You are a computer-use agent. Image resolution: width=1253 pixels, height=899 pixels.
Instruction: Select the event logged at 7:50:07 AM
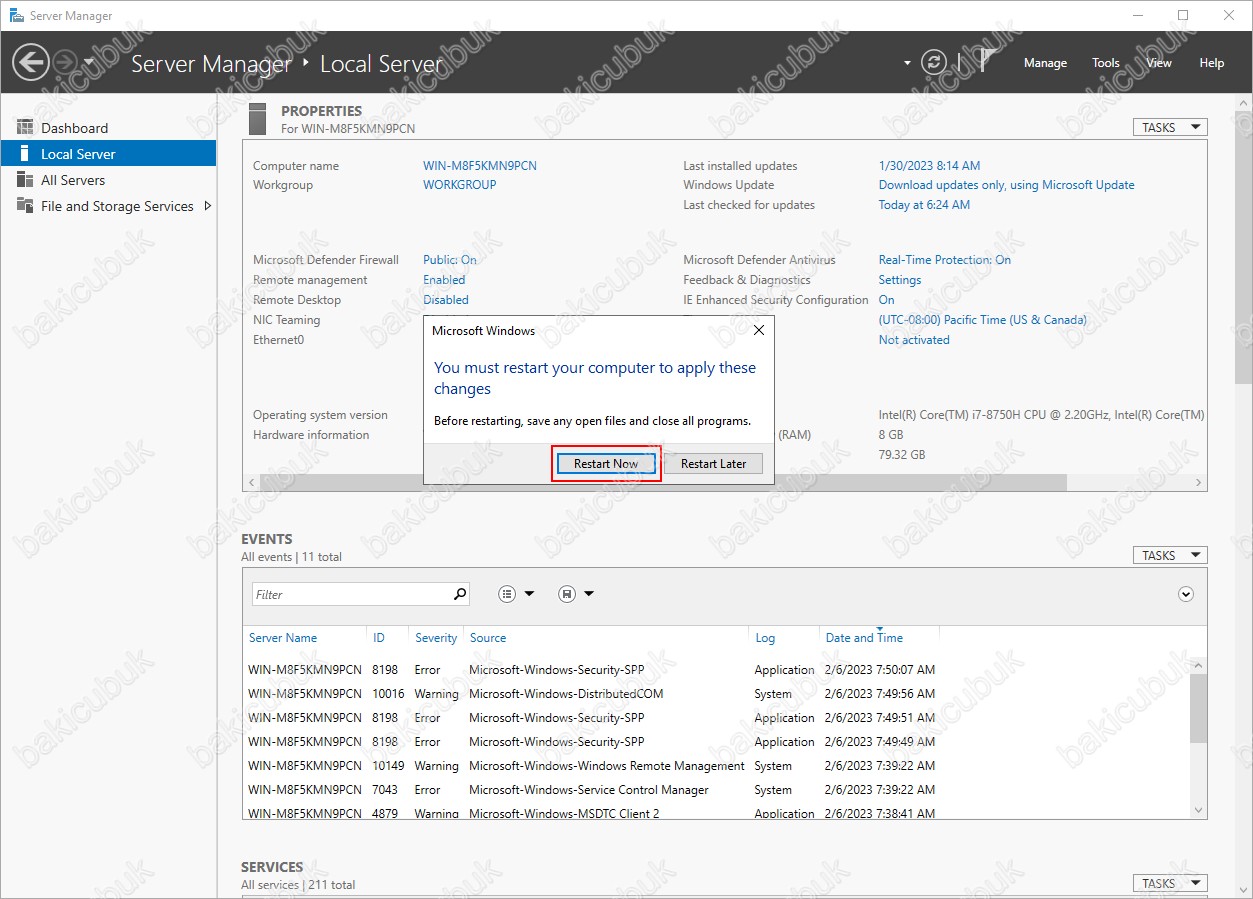pos(717,670)
